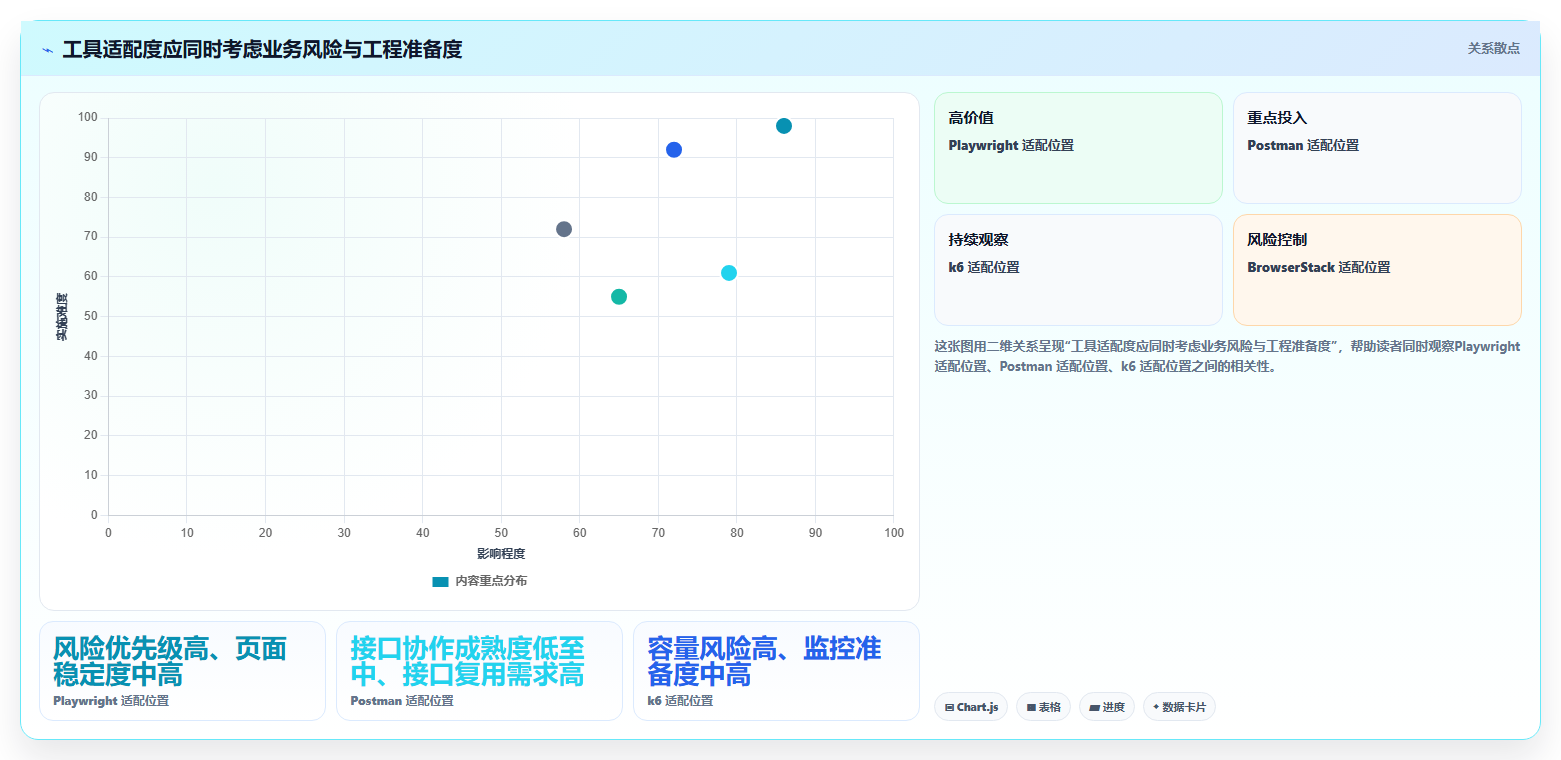Image resolution: width=1561 pixels, height=760 pixels.
Task: Open the 高价值 Playwright card
Action: [1078, 148]
